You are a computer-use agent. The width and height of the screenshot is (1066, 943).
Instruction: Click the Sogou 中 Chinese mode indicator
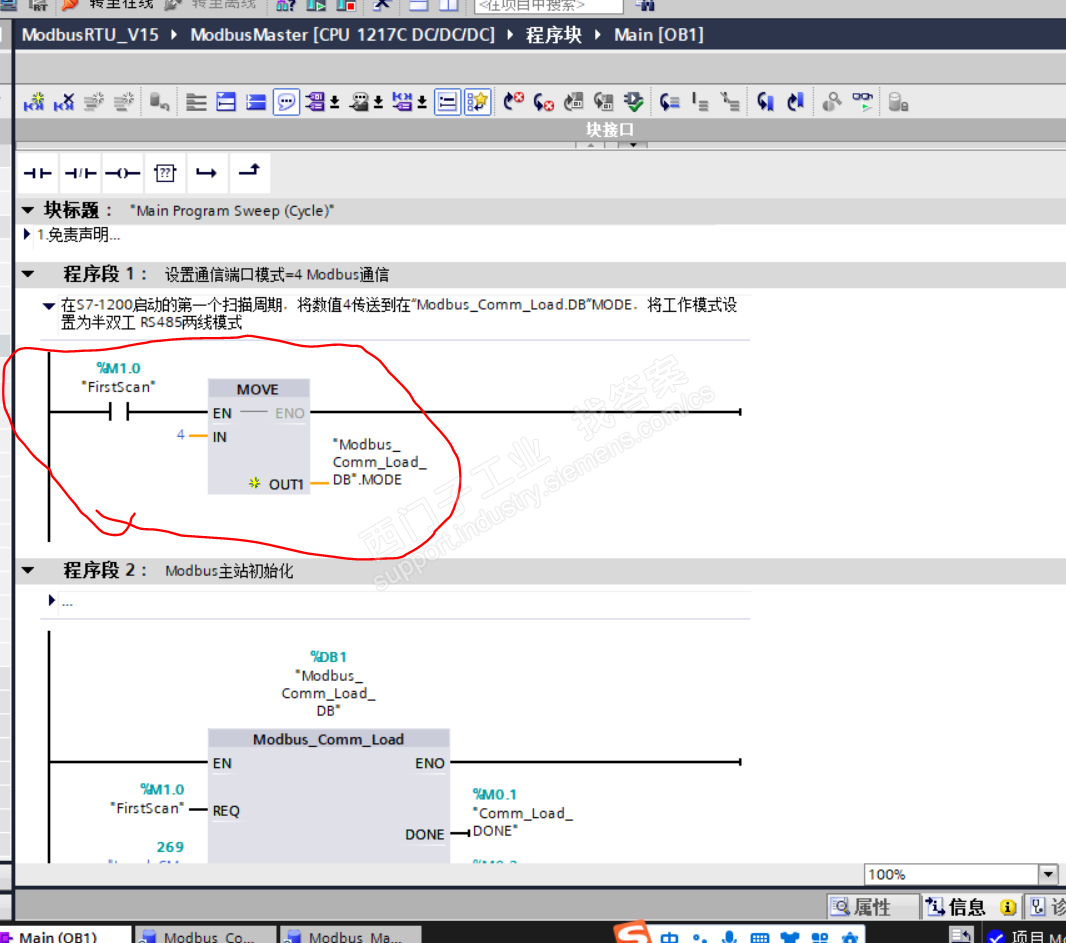coord(669,937)
